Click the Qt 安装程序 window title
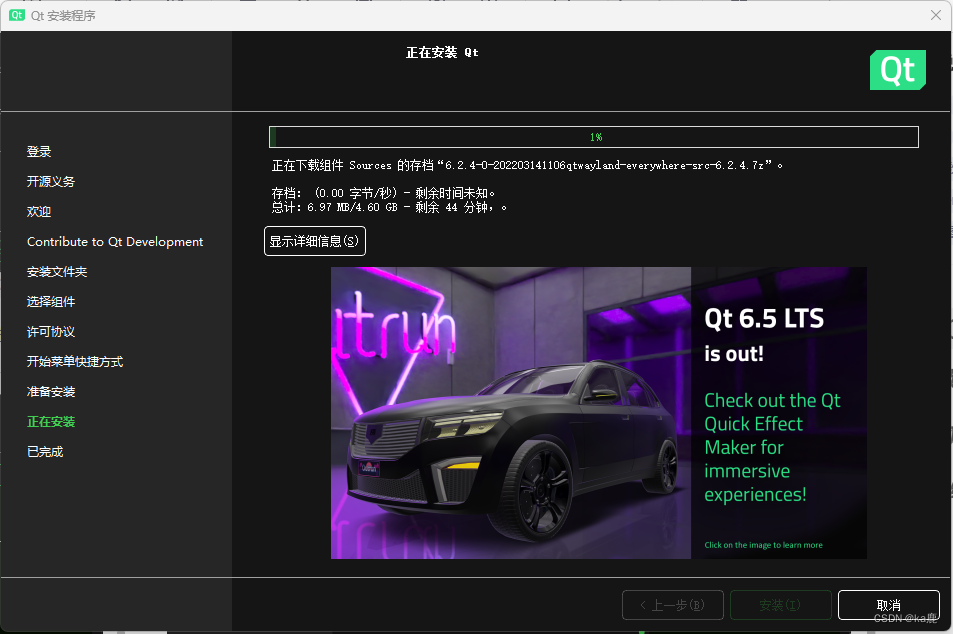953x634 pixels. coord(63,16)
